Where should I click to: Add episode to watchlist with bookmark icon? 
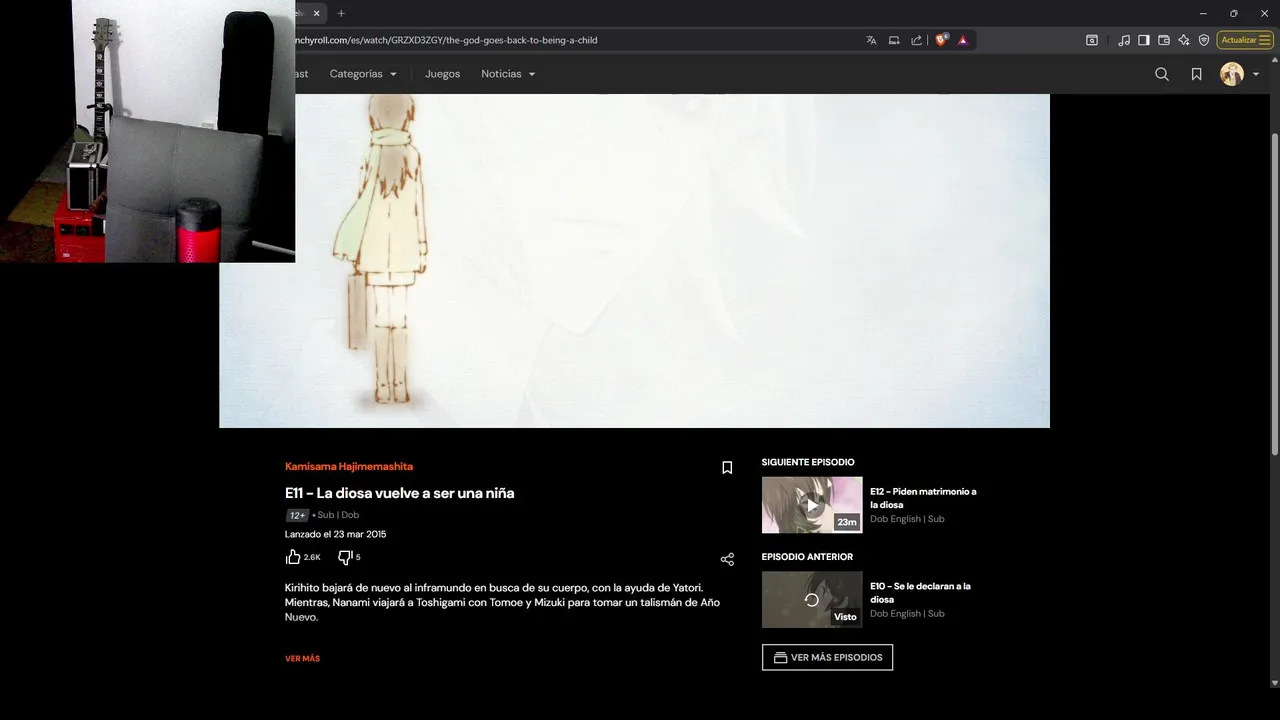727,468
